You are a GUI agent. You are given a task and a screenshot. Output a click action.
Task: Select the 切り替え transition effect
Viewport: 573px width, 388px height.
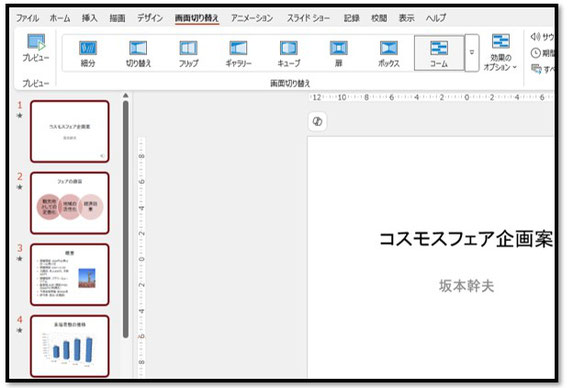[x=138, y=53]
